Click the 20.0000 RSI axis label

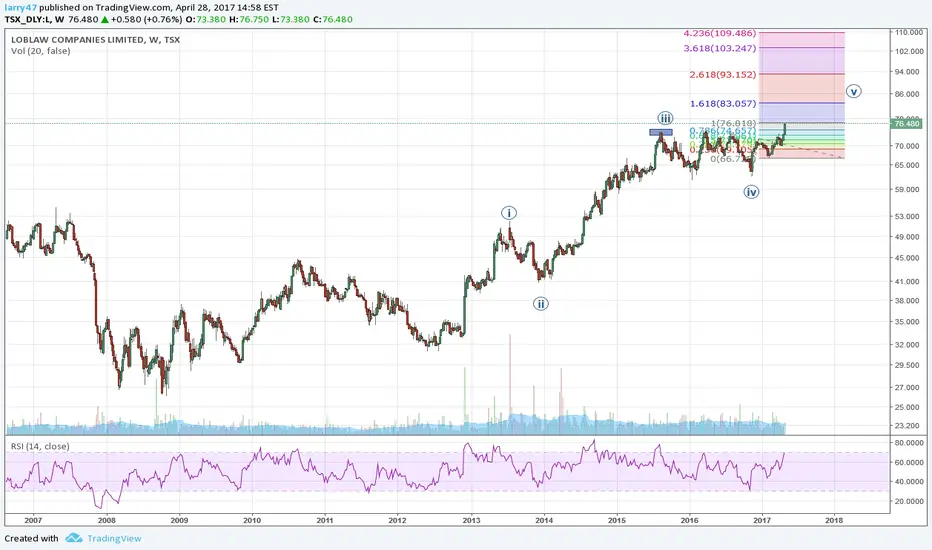point(909,501)
